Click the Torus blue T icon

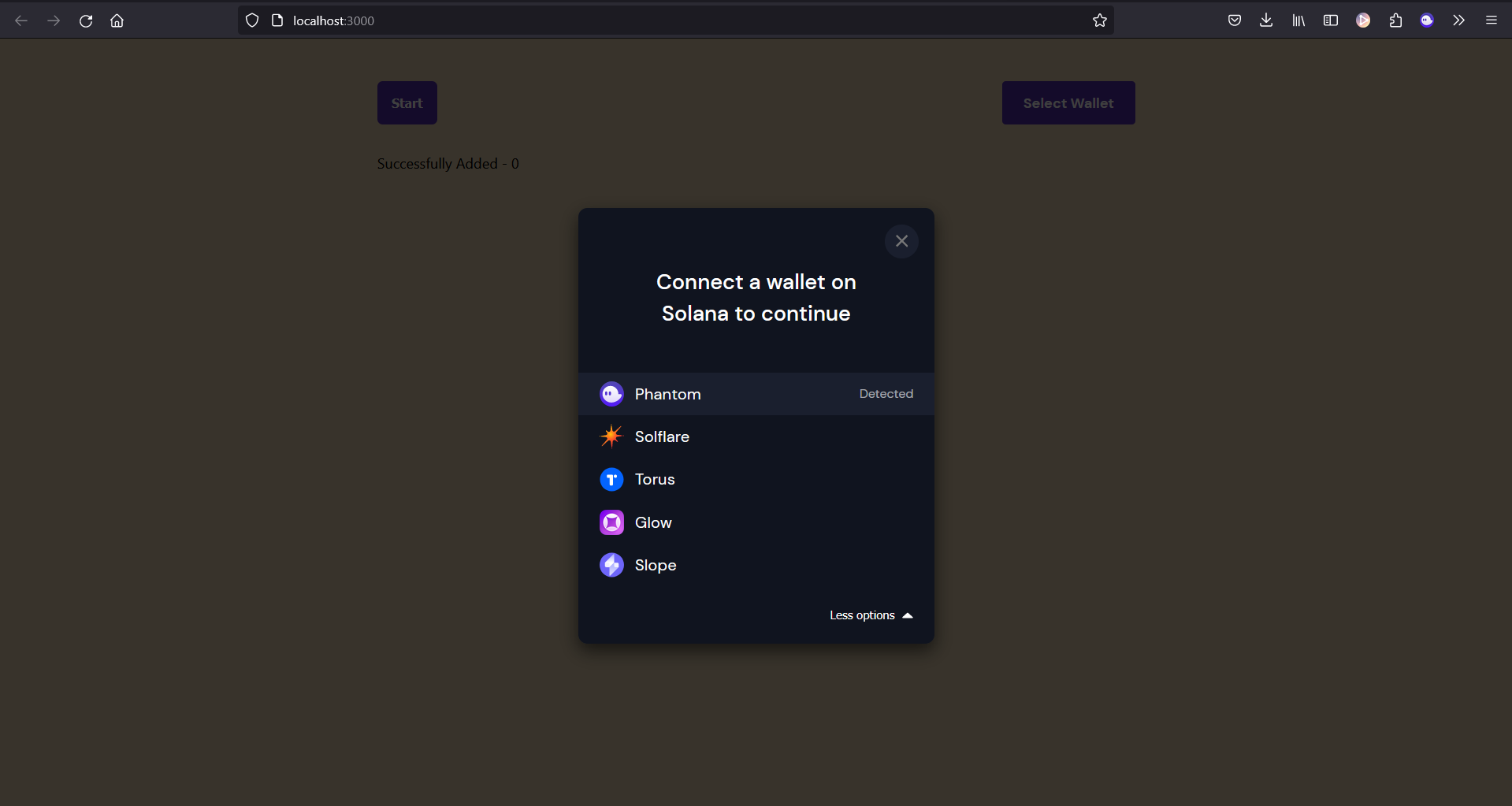click(611, 479)
